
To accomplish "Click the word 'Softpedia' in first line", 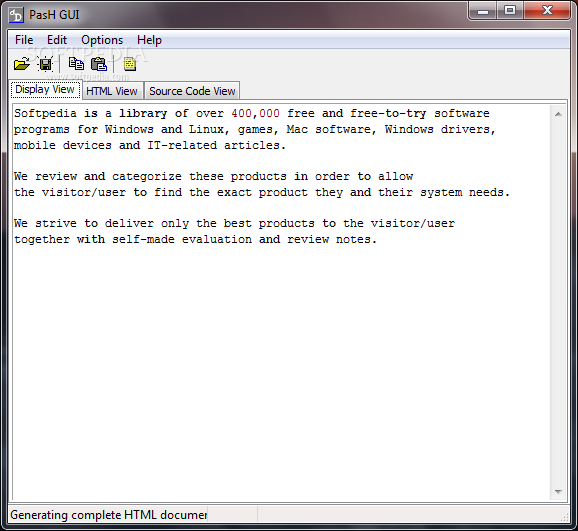I will (x=45, y=113).
